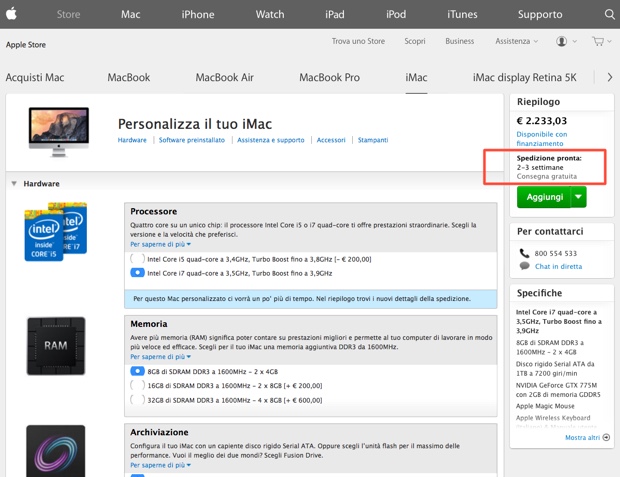Open Disponibile con finanziamento link
Image resolution: width=620 pixels, height=477 pixels.
tap(542, 139)
